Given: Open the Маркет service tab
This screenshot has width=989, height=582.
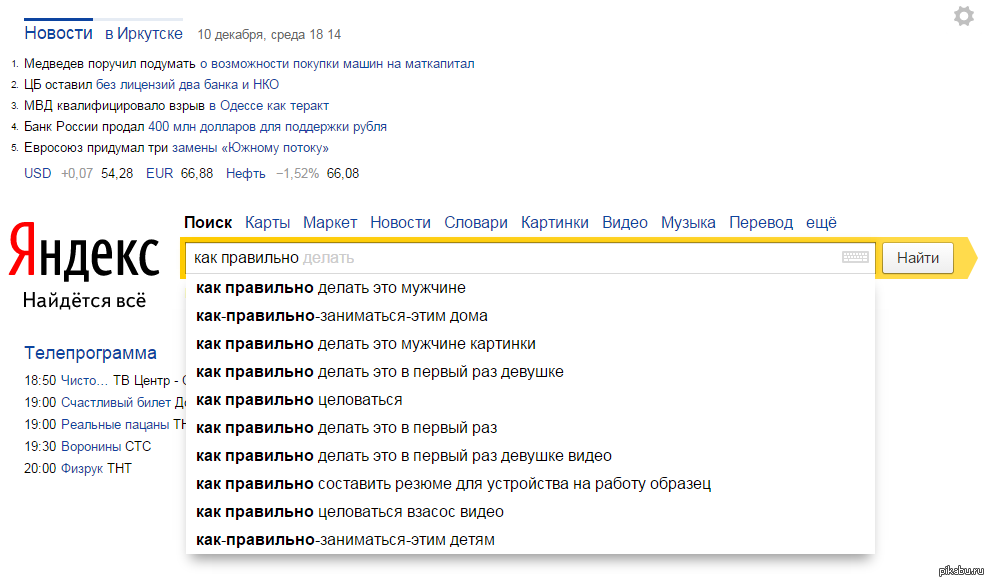Looking at the screenshot, I should (x=330, y=223).
